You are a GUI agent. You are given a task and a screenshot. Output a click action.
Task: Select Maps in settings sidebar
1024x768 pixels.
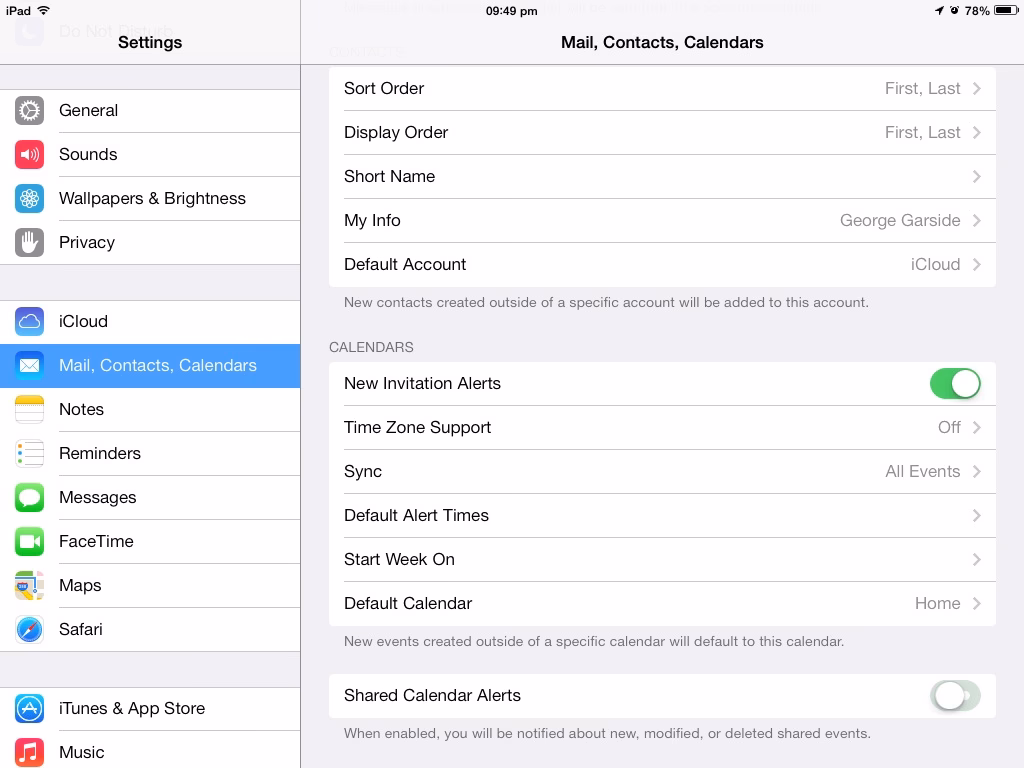coord(150,585)
